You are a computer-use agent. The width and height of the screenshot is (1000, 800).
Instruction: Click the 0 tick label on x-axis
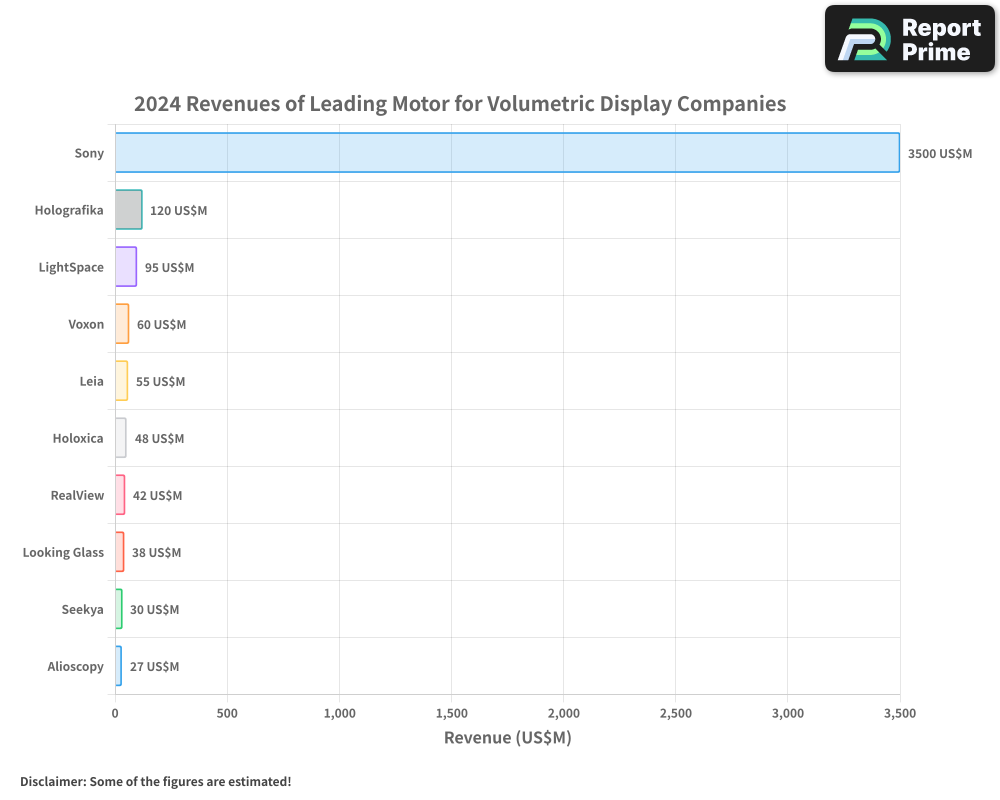(x=116, y=713)
